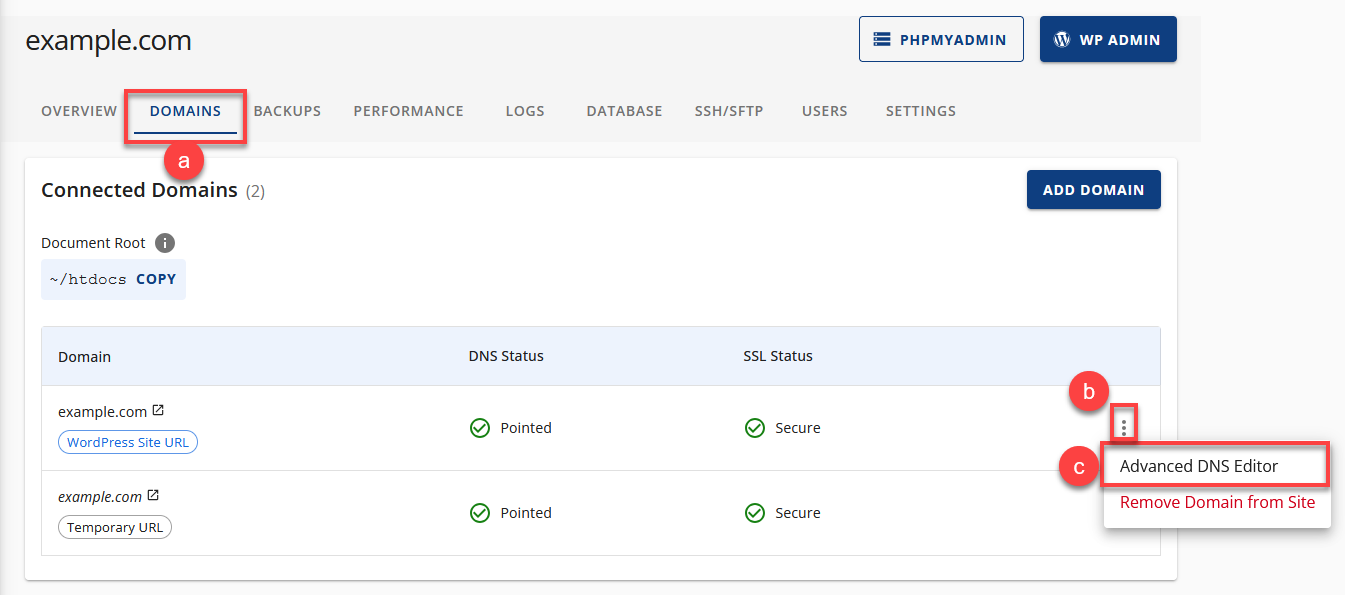
Task: Open the SETTINGS tab
Action: click(x=920, y=111)
